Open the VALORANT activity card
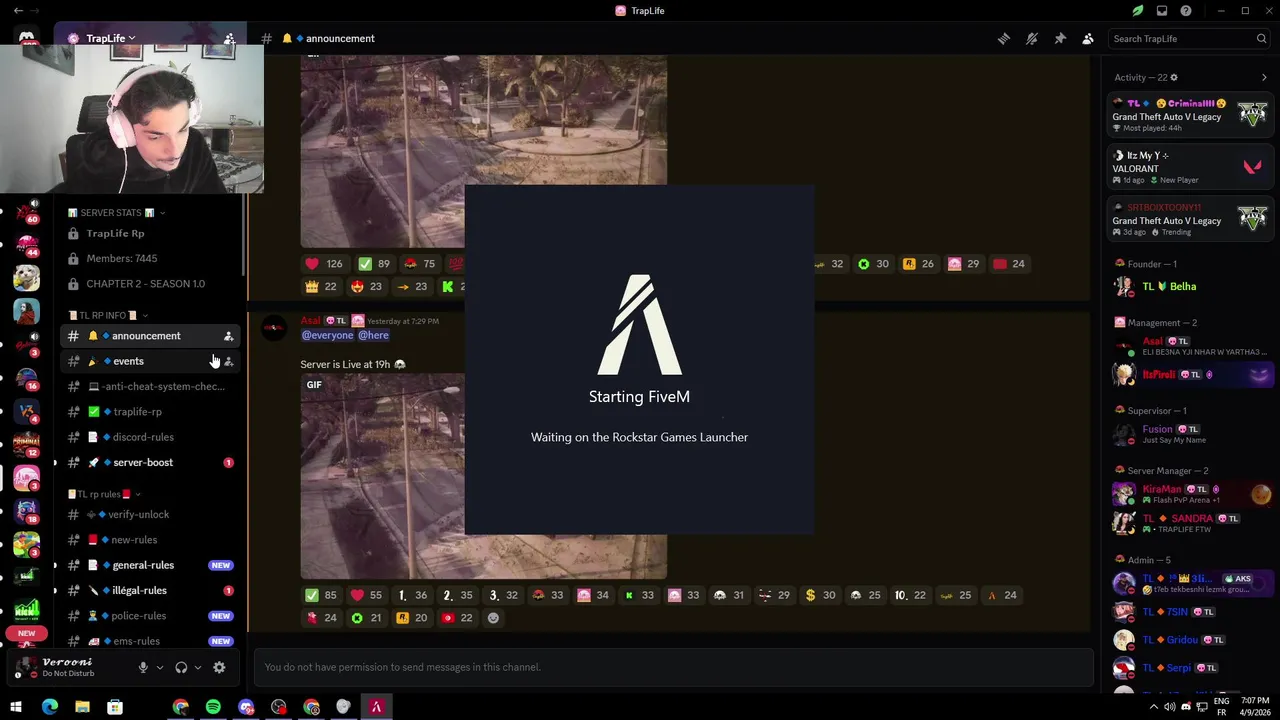Viewport: 1280px width, 720px height. 1190,167
